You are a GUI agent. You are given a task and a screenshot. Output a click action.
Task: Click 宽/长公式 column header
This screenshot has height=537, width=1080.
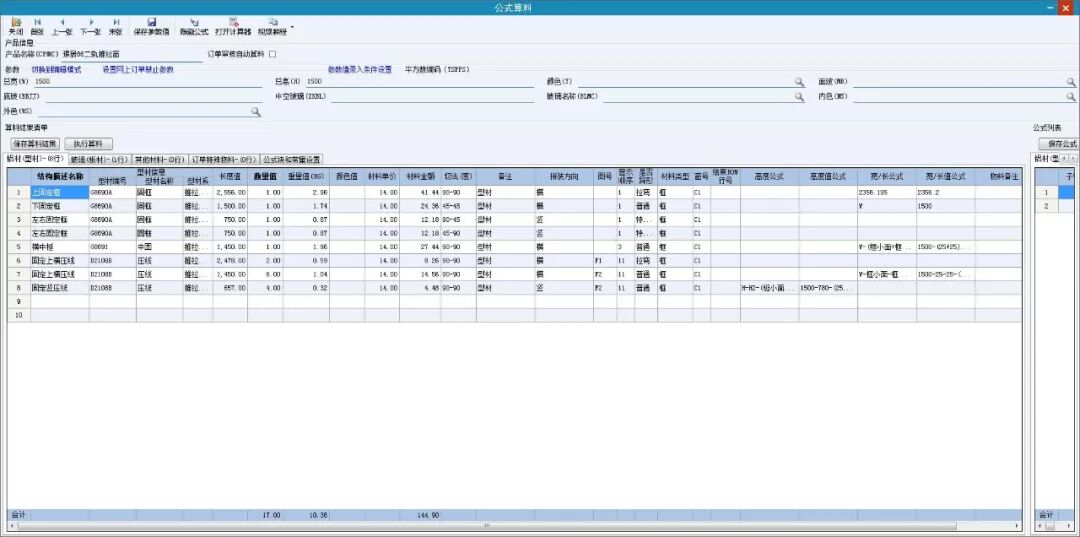coord(886,176)
